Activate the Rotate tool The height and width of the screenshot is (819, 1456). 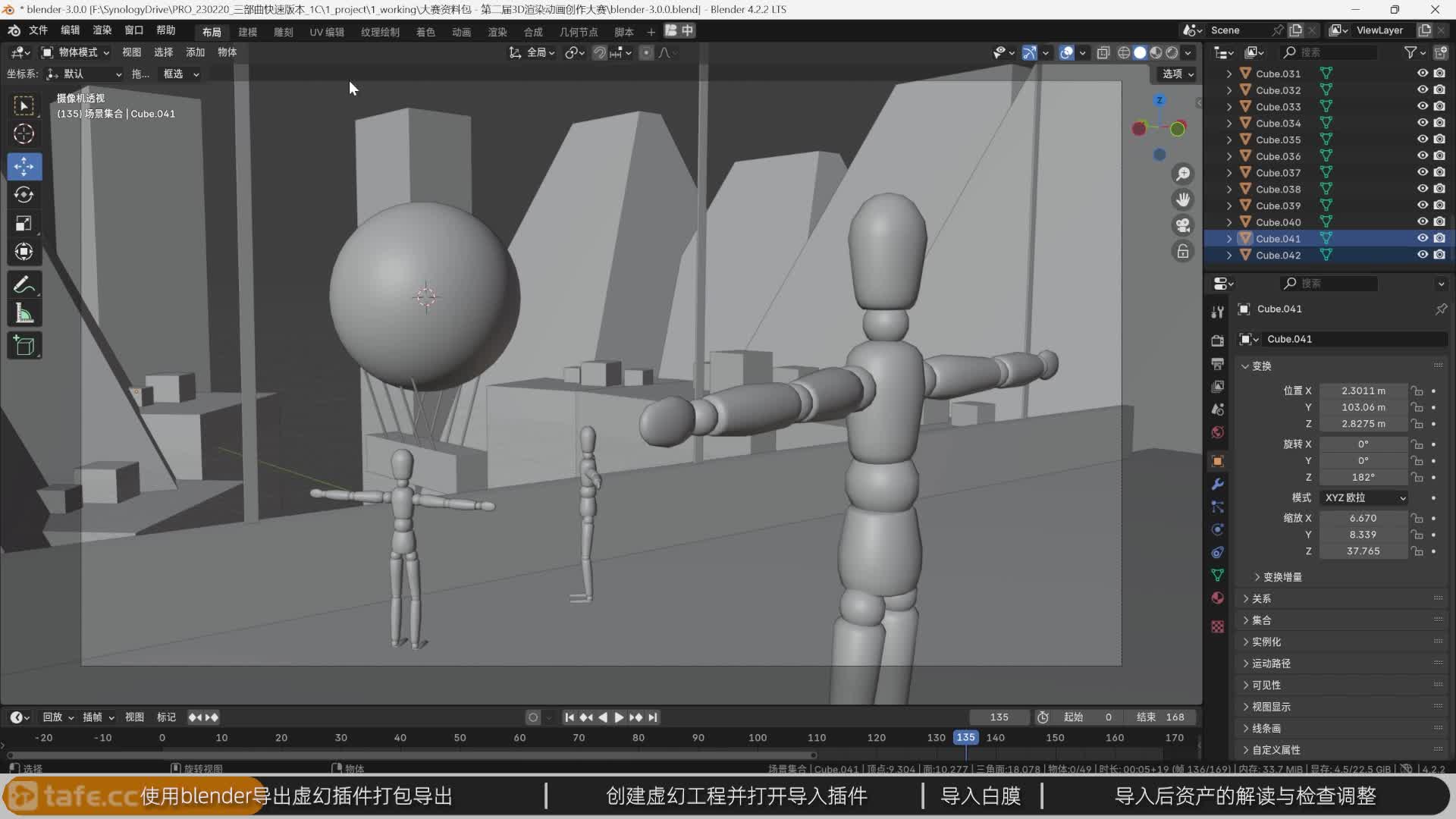[24, 194]
